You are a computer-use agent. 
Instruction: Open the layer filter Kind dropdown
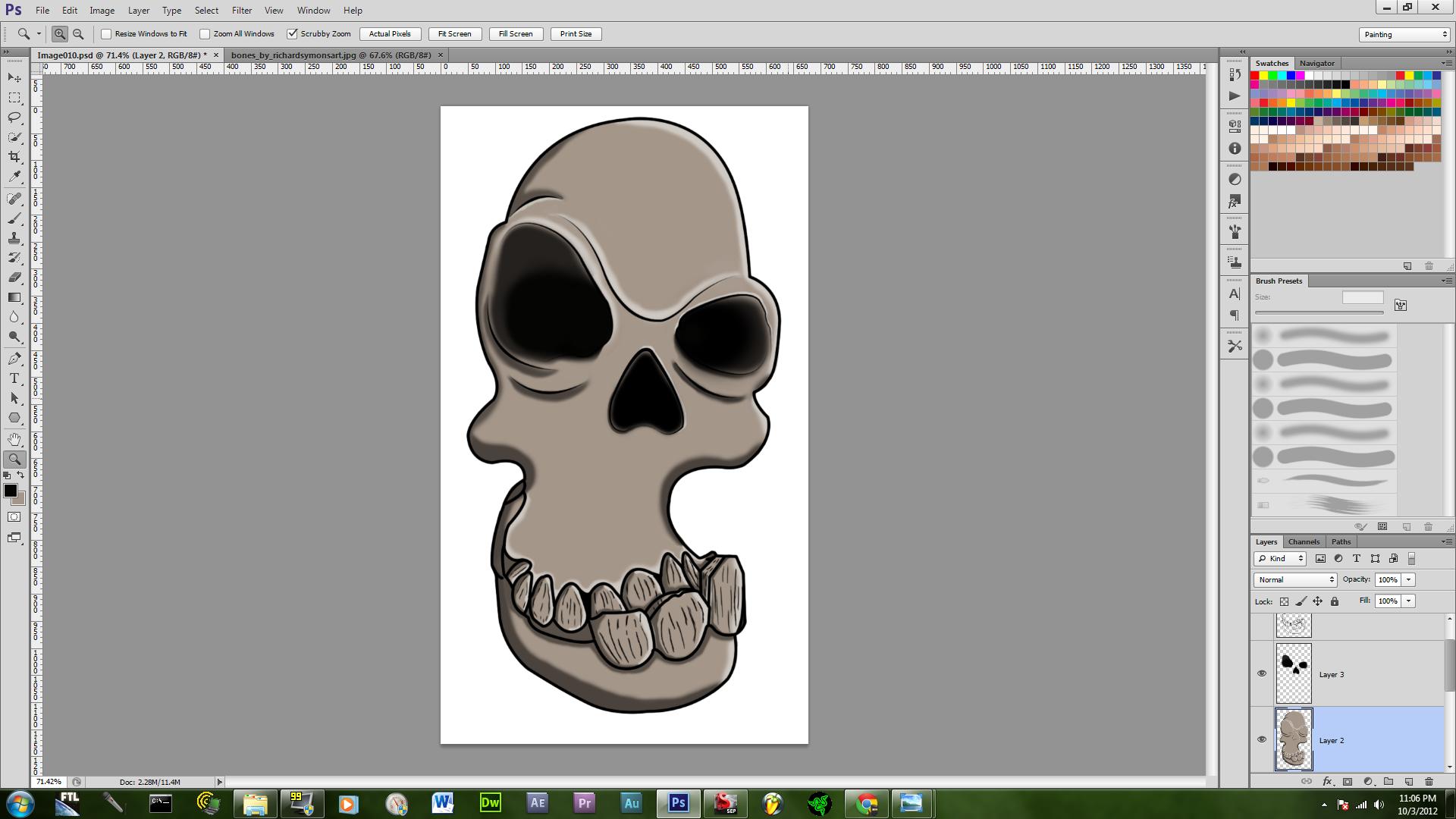pyautogui.click(x=1280, y=559)
